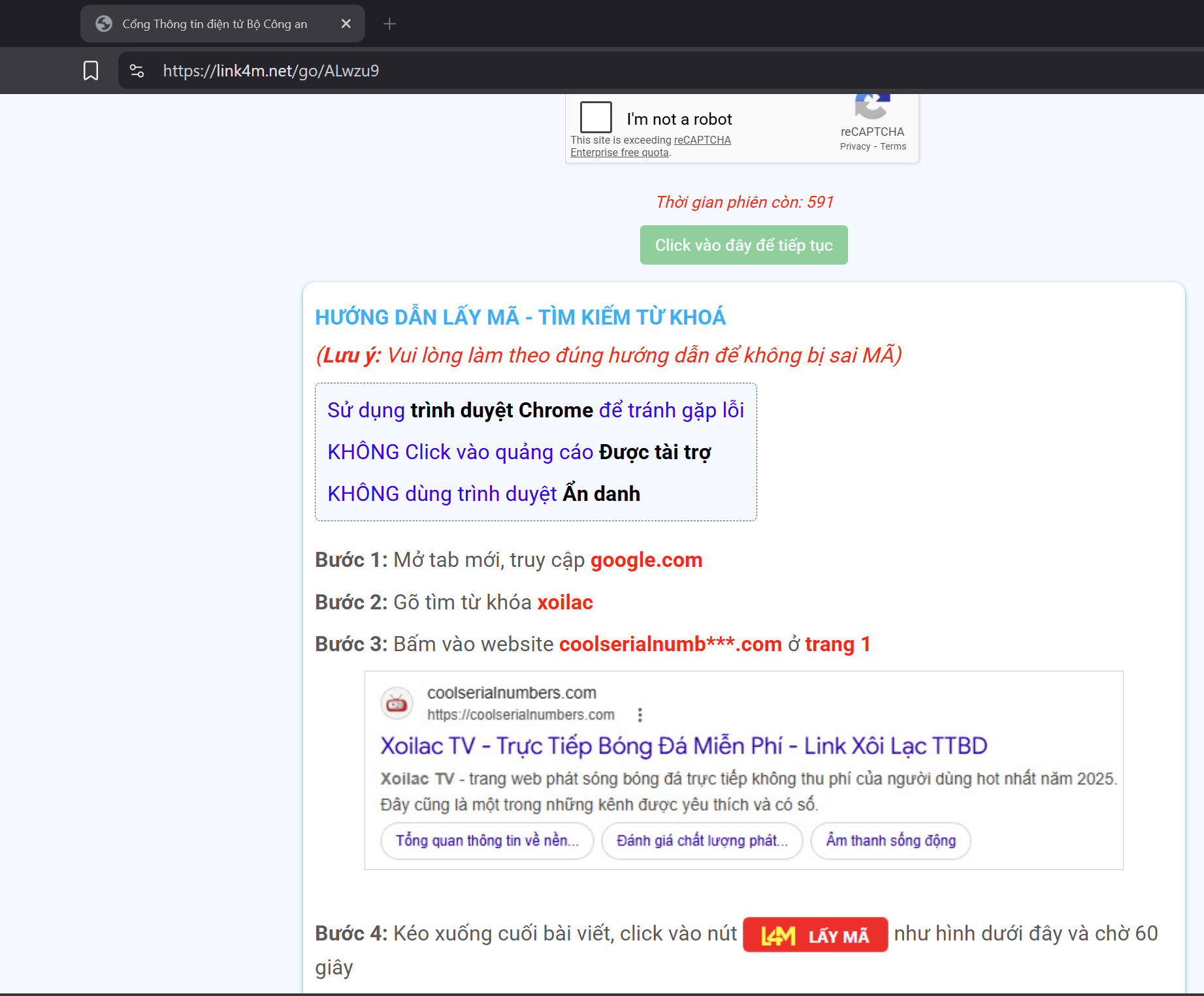Click the coolserialnumbers site favicon
Image resolution: width=1204 pixels, height=996 pixels.
397,703
